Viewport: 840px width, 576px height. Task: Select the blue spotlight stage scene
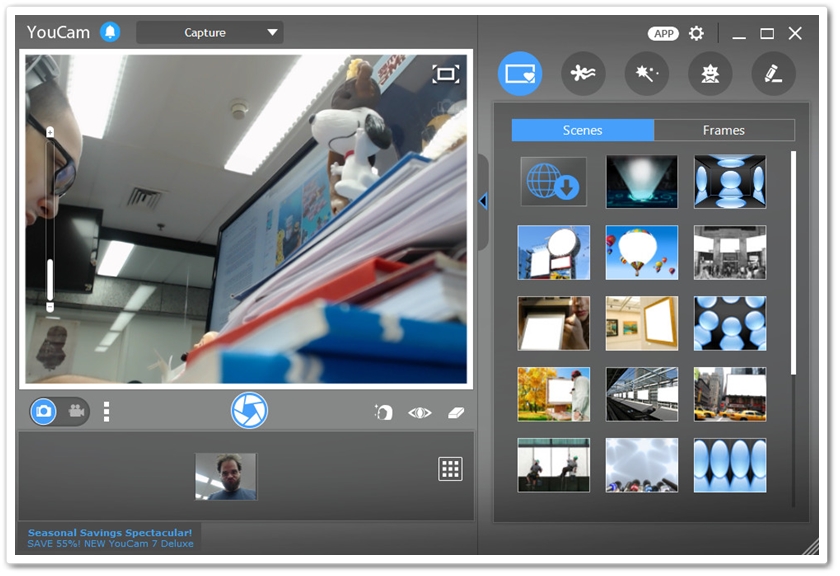tap(641, 182)
